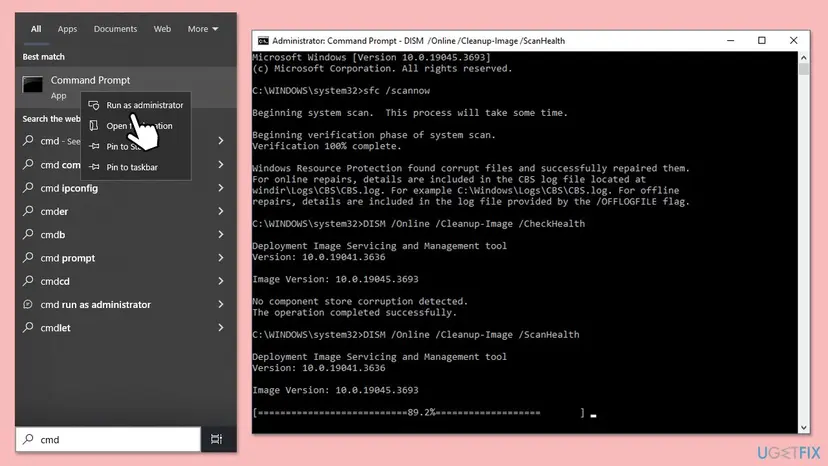The image size is (828, 466).
Task: Select the cmd prompt search suggestion
Action: pos(126,257)
